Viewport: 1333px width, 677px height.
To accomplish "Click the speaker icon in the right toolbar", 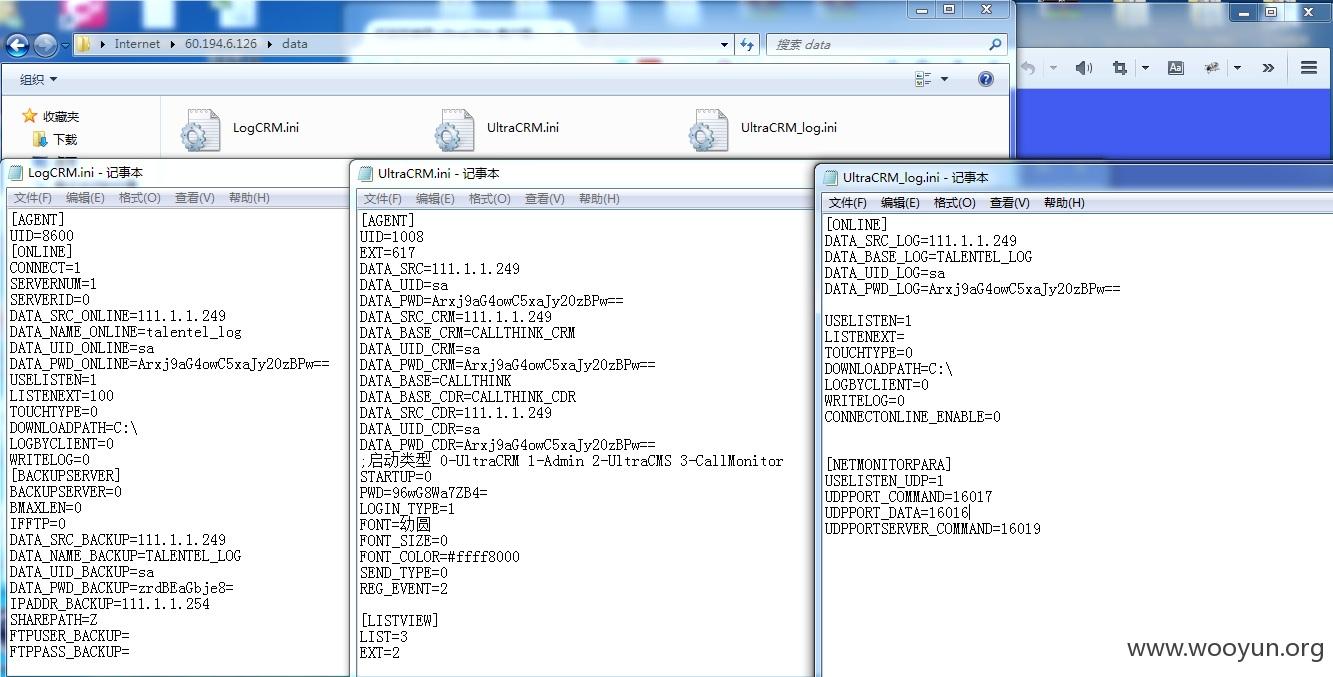I will coord(1084,68).
